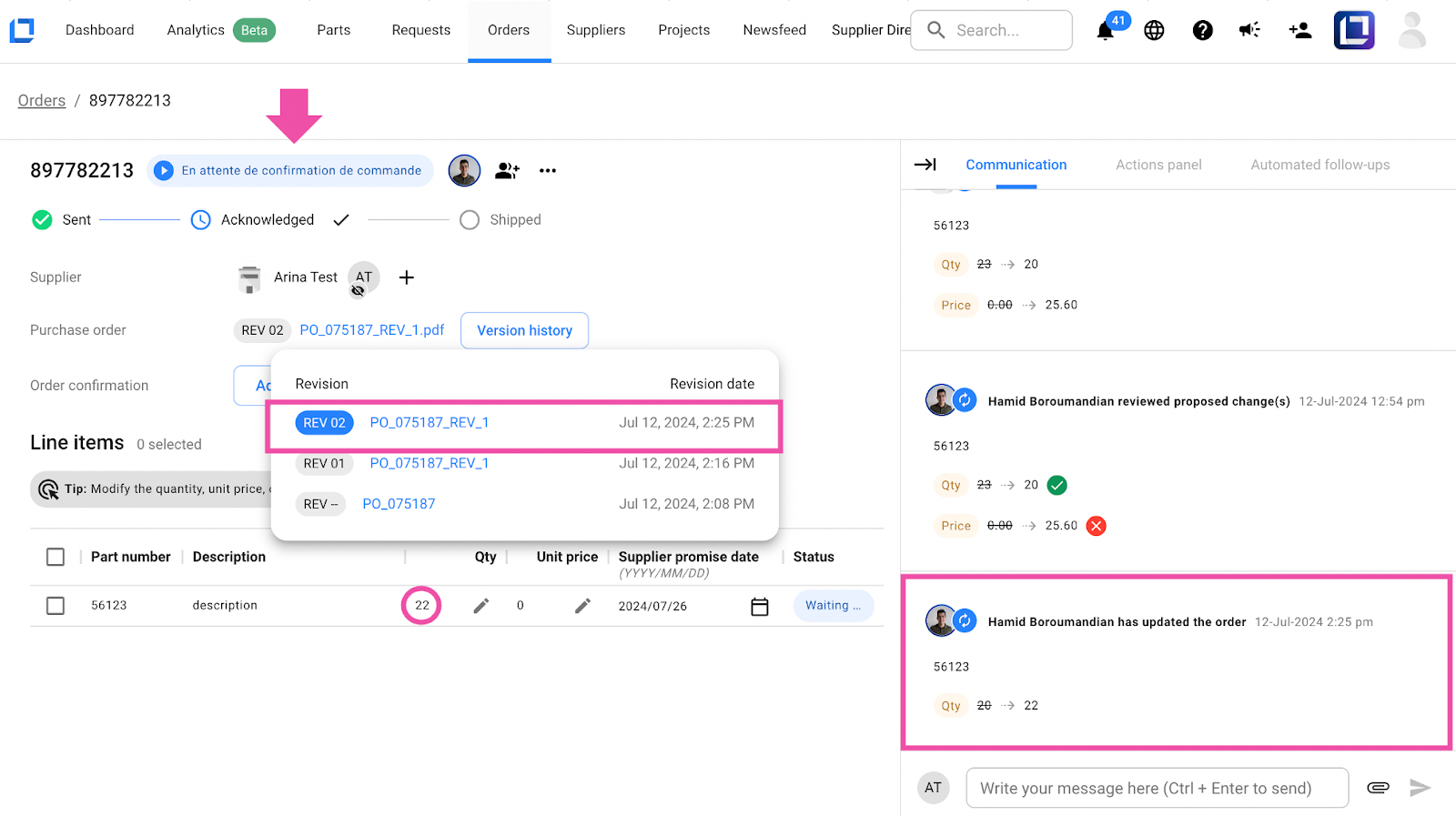Screen dimensions: 1456x816
Task: Select the Shipped status radio circle
Action: [x=470, y=220]
